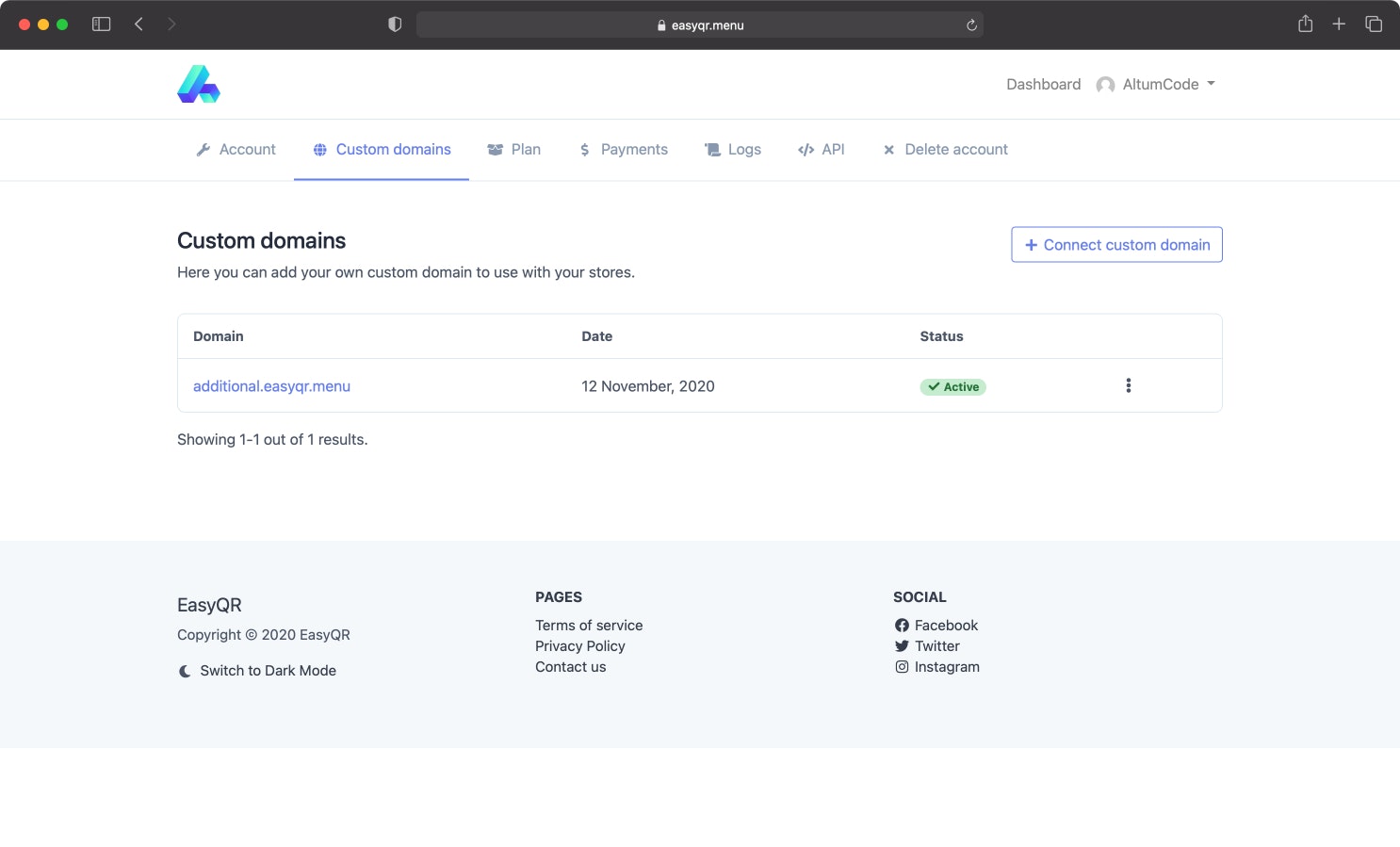Switch to the Plan tab
Image resolution: width=1400 pixels, height=847 pixels.
[513, 150]
